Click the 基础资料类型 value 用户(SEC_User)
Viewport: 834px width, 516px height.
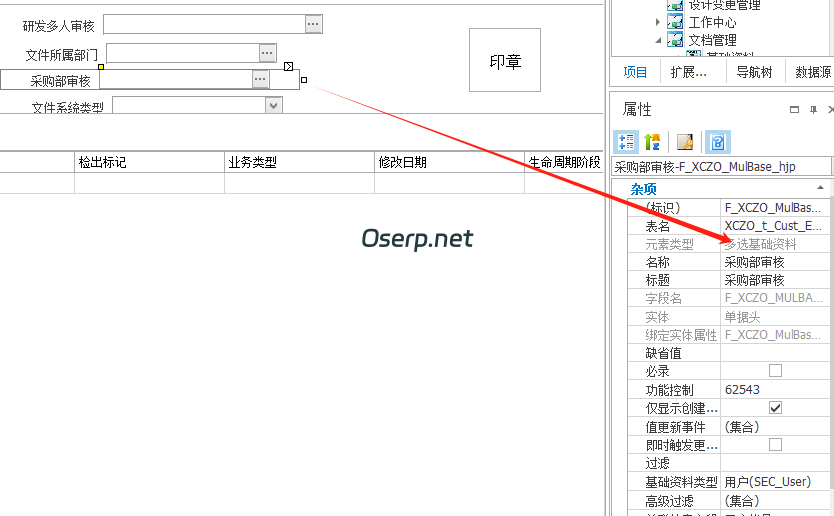[x=775, y=482]
